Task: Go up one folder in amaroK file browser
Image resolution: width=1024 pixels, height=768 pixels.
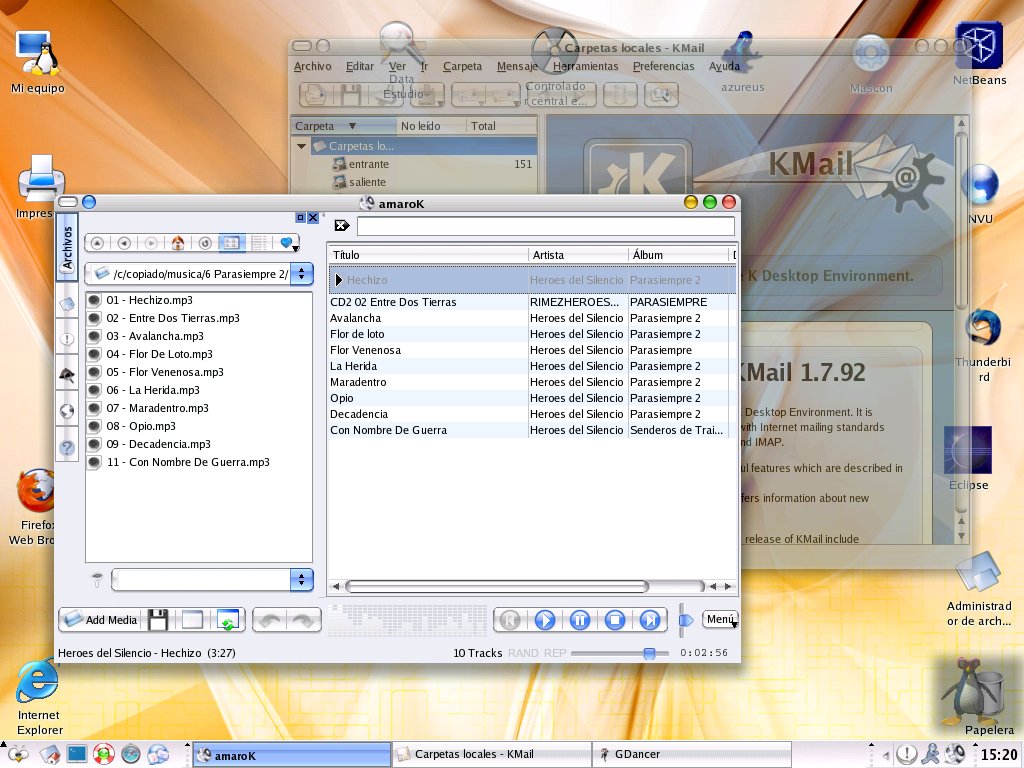Action: point(97,243)
